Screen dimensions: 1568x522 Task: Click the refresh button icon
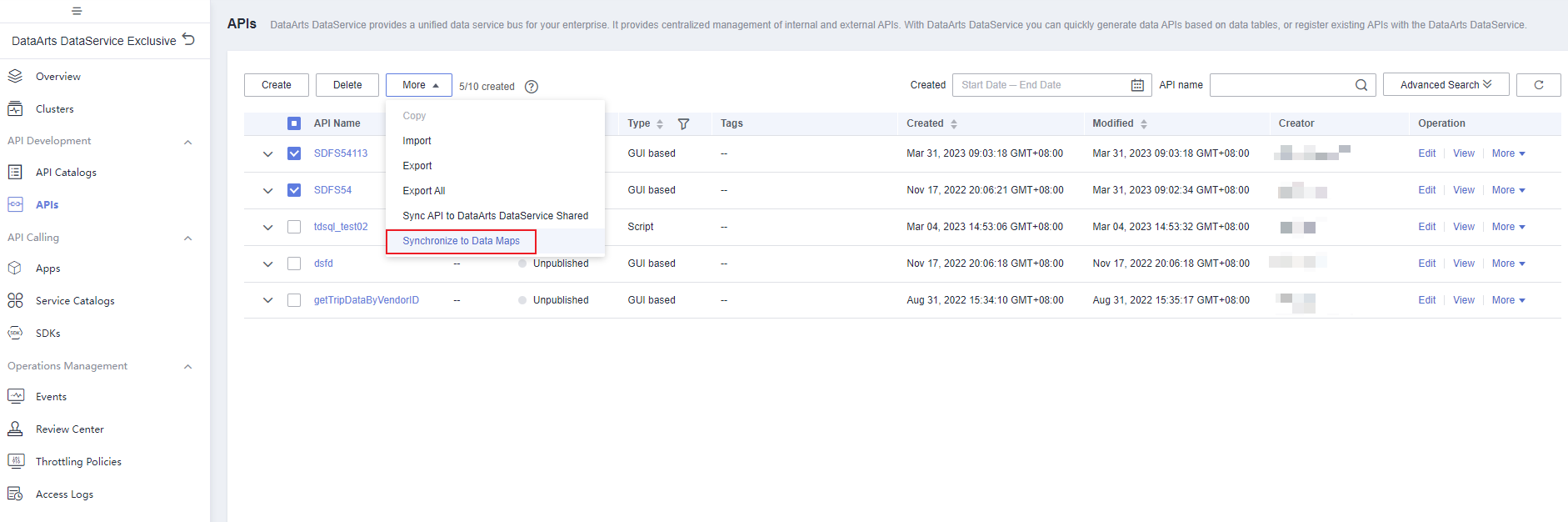pos(1539,85)
